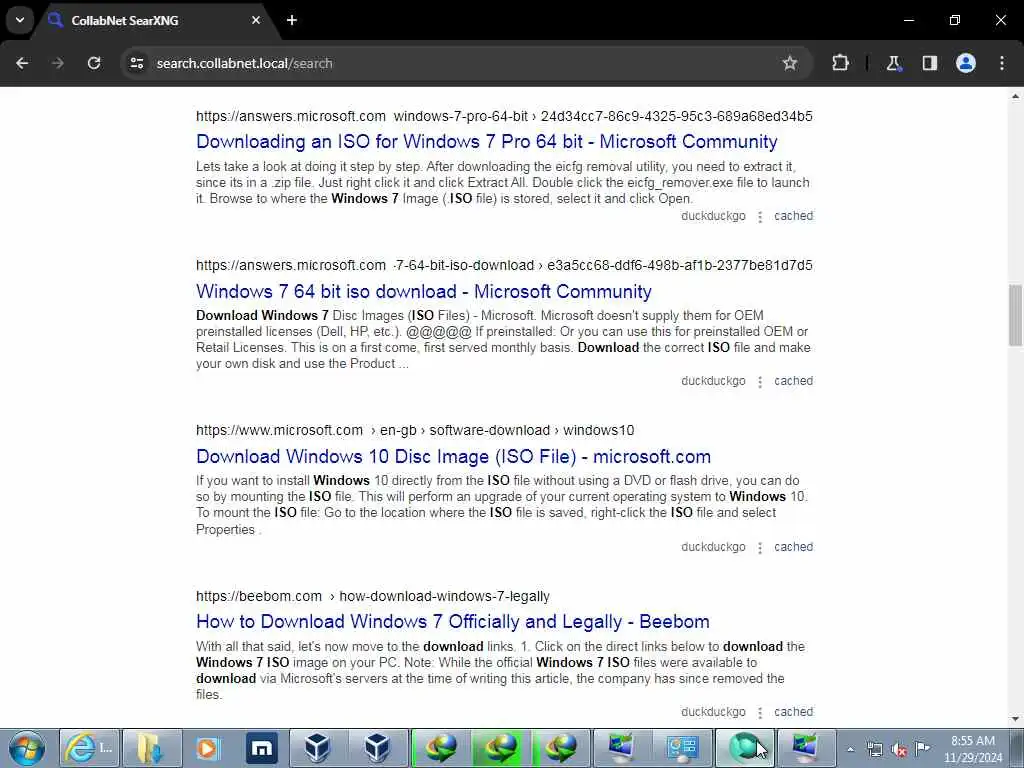View site information for search.collabnet.local
This screenshot has width=1024, height=768.
pyautogui.click(x=136, y=63)
